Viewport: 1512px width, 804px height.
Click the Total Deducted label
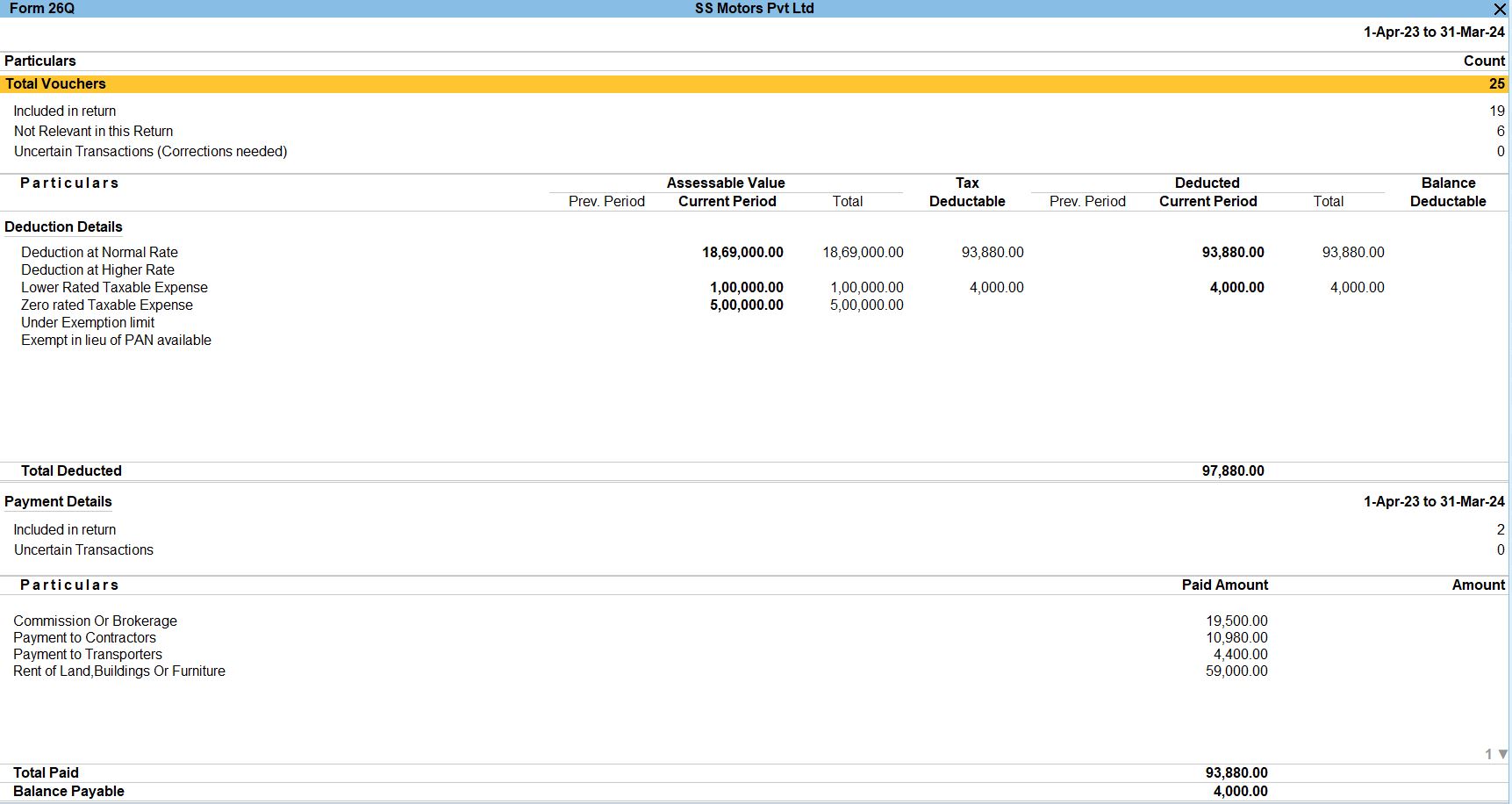point(71,470)
